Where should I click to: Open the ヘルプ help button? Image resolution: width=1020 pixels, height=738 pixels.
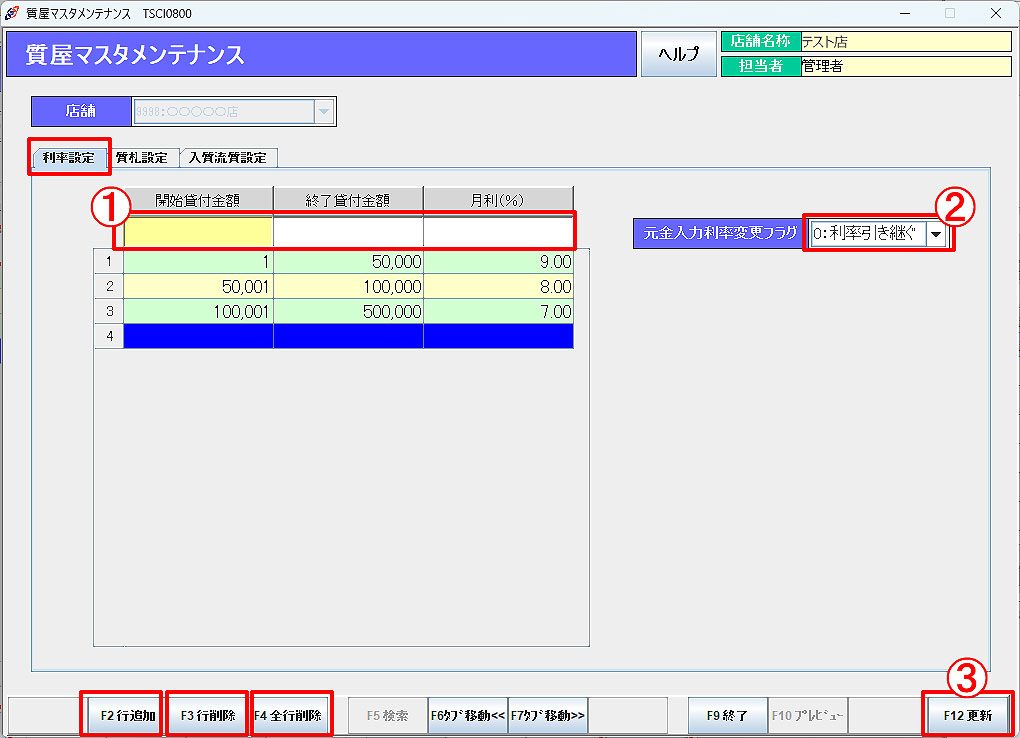pyautogui.click(x=678, y=54)
